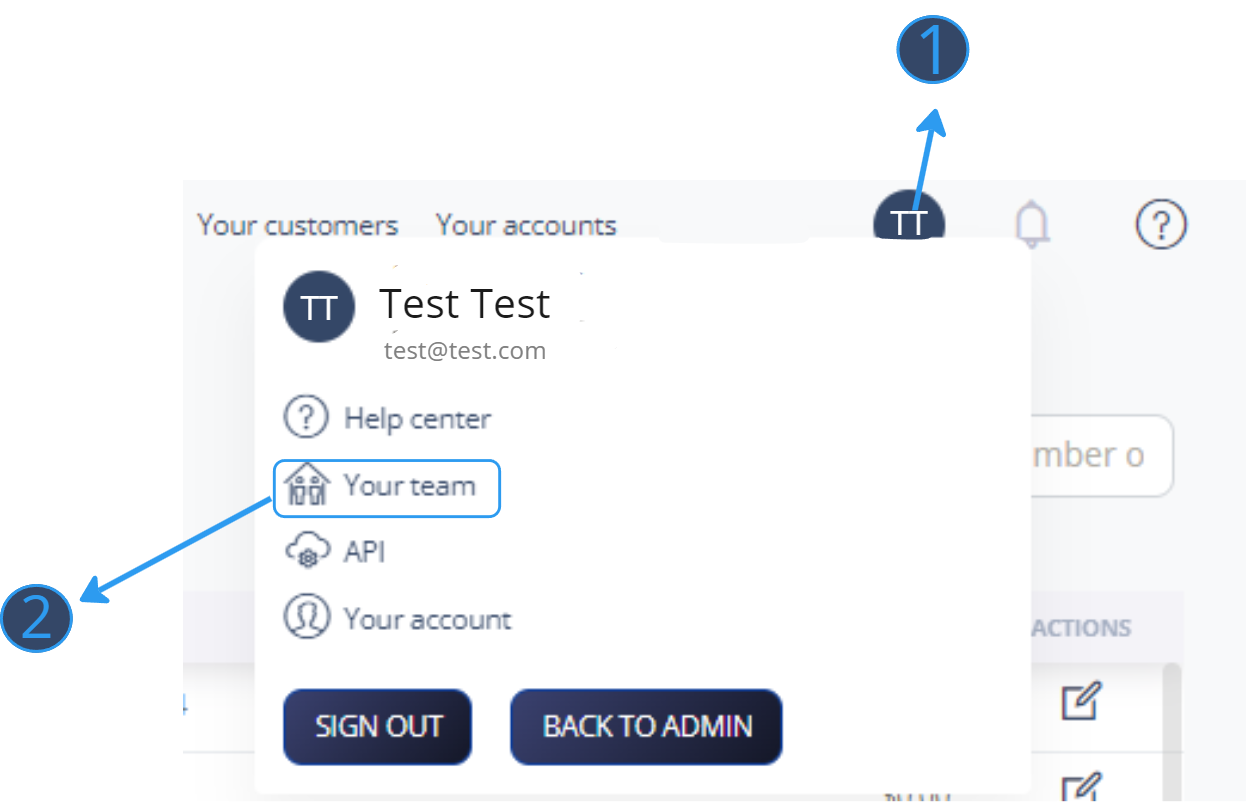
Task: Click the TT avatar in top bar
Action: [909, 216]
